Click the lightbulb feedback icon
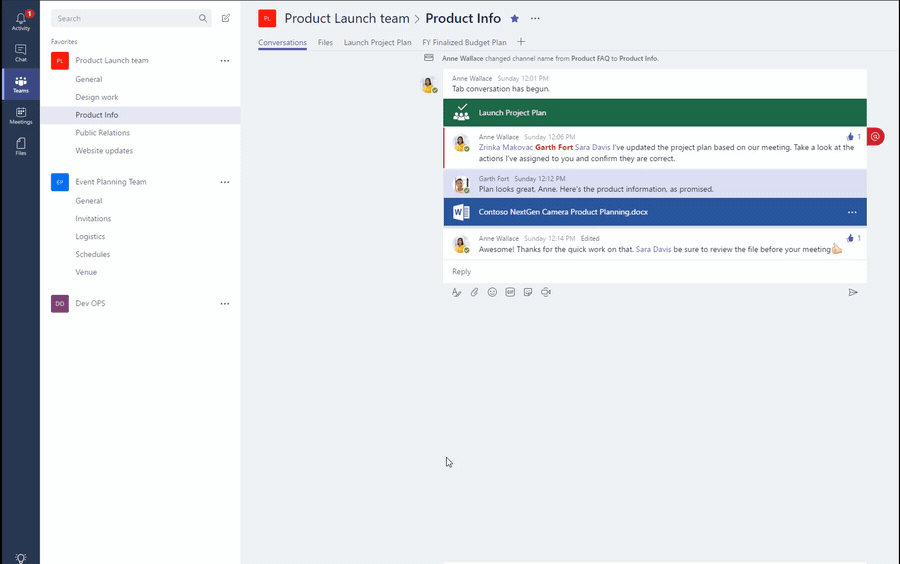 pos(21,558)
